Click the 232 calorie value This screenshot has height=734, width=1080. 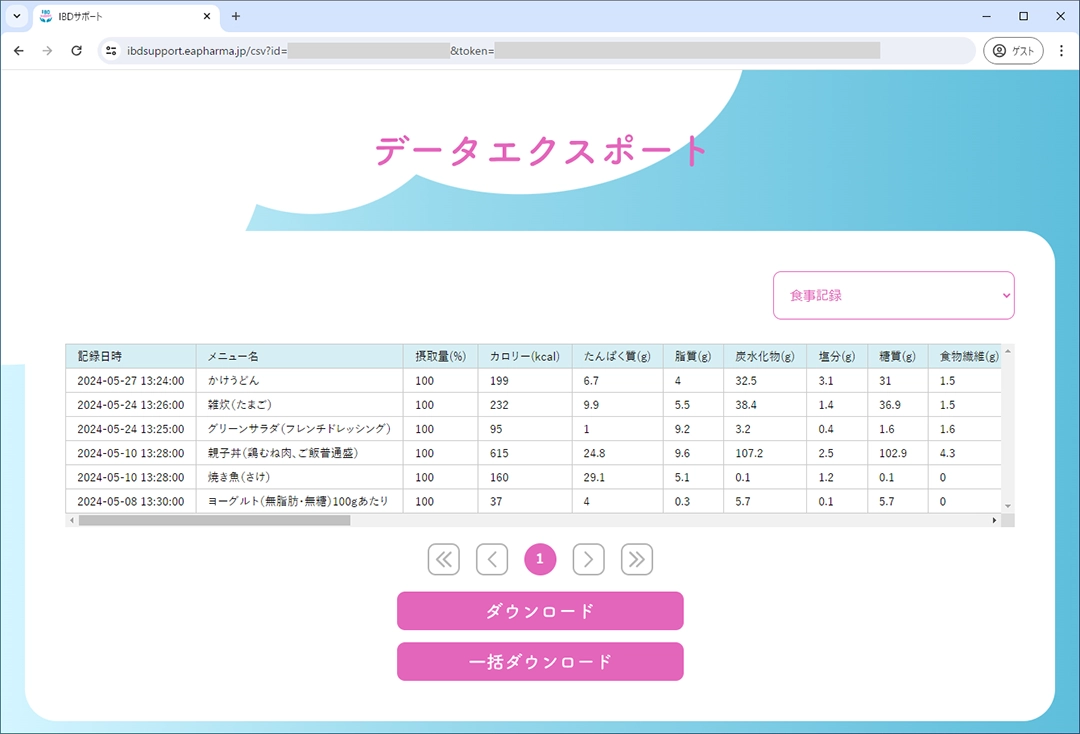point(499,405)
